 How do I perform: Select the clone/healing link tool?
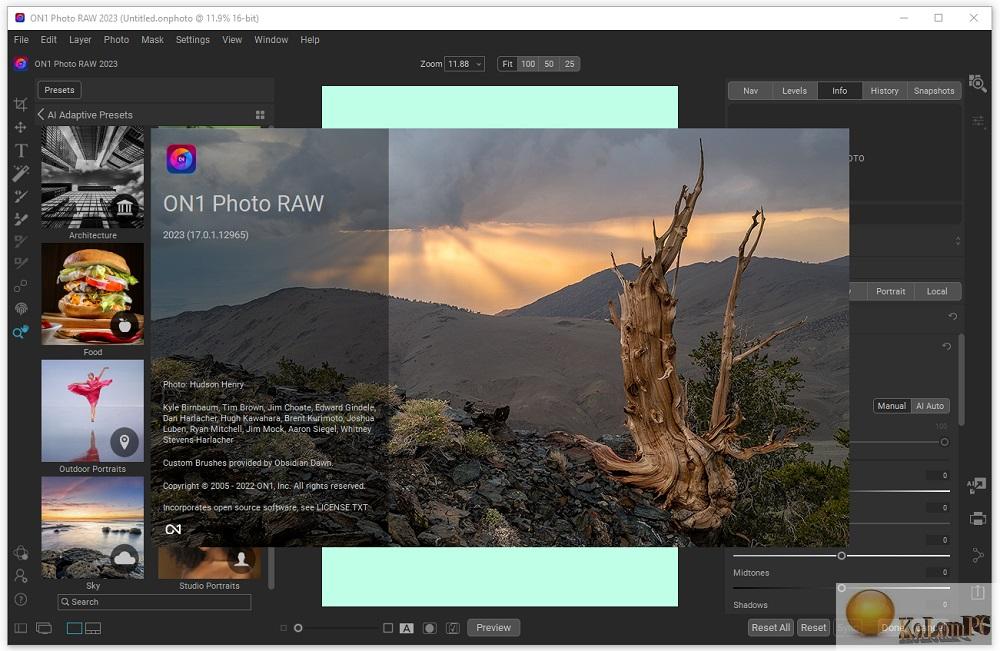tap(20, 286)
